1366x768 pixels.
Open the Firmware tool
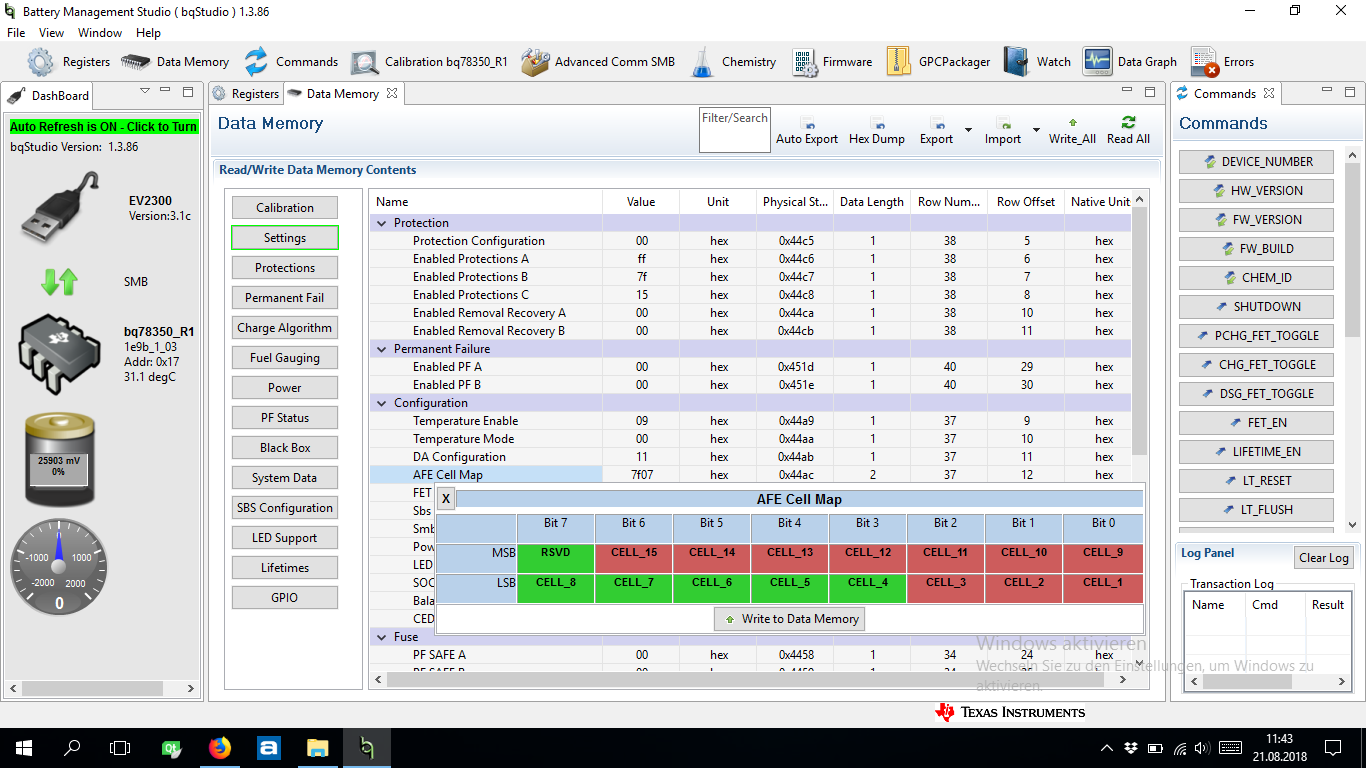(832, 62)
